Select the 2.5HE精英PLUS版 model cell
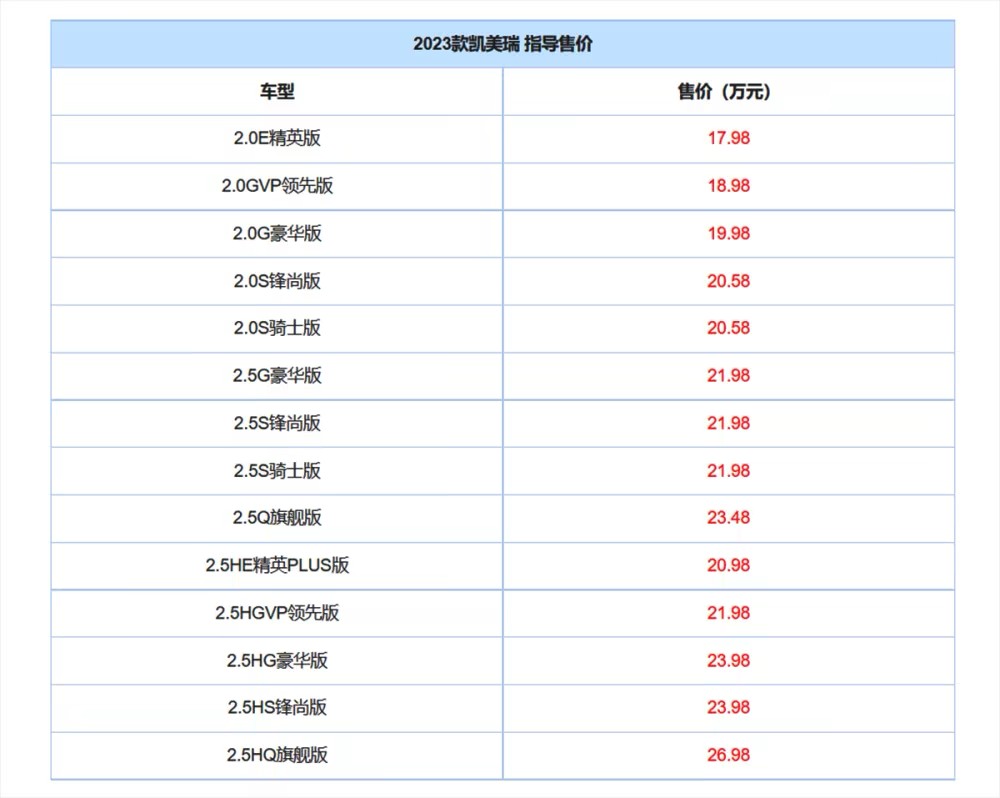Image resolution: width=1000 pixels, height=798 pixels. [x=277, y=565]
